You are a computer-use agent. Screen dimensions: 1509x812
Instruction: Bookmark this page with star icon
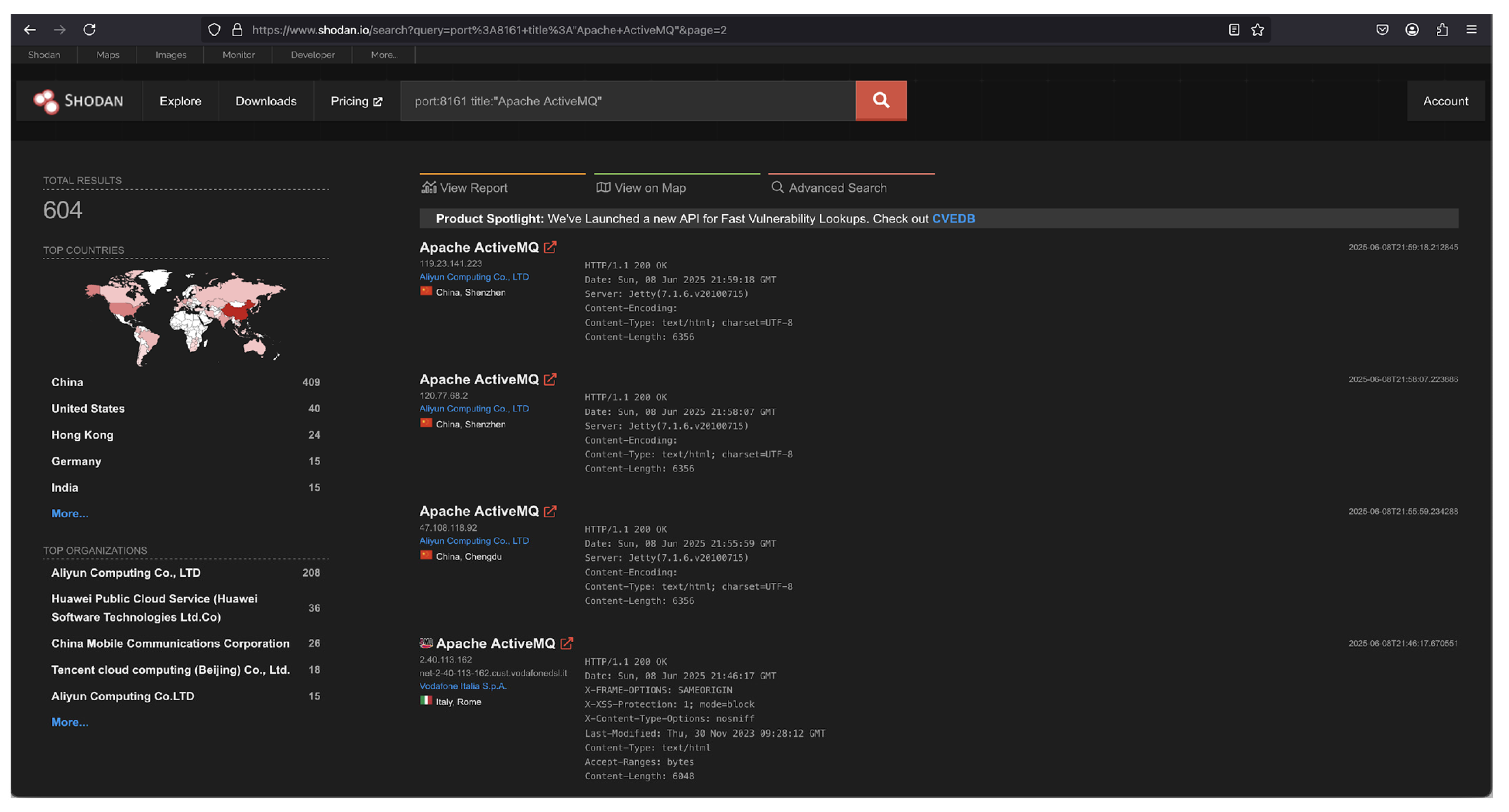point(1257,30)
